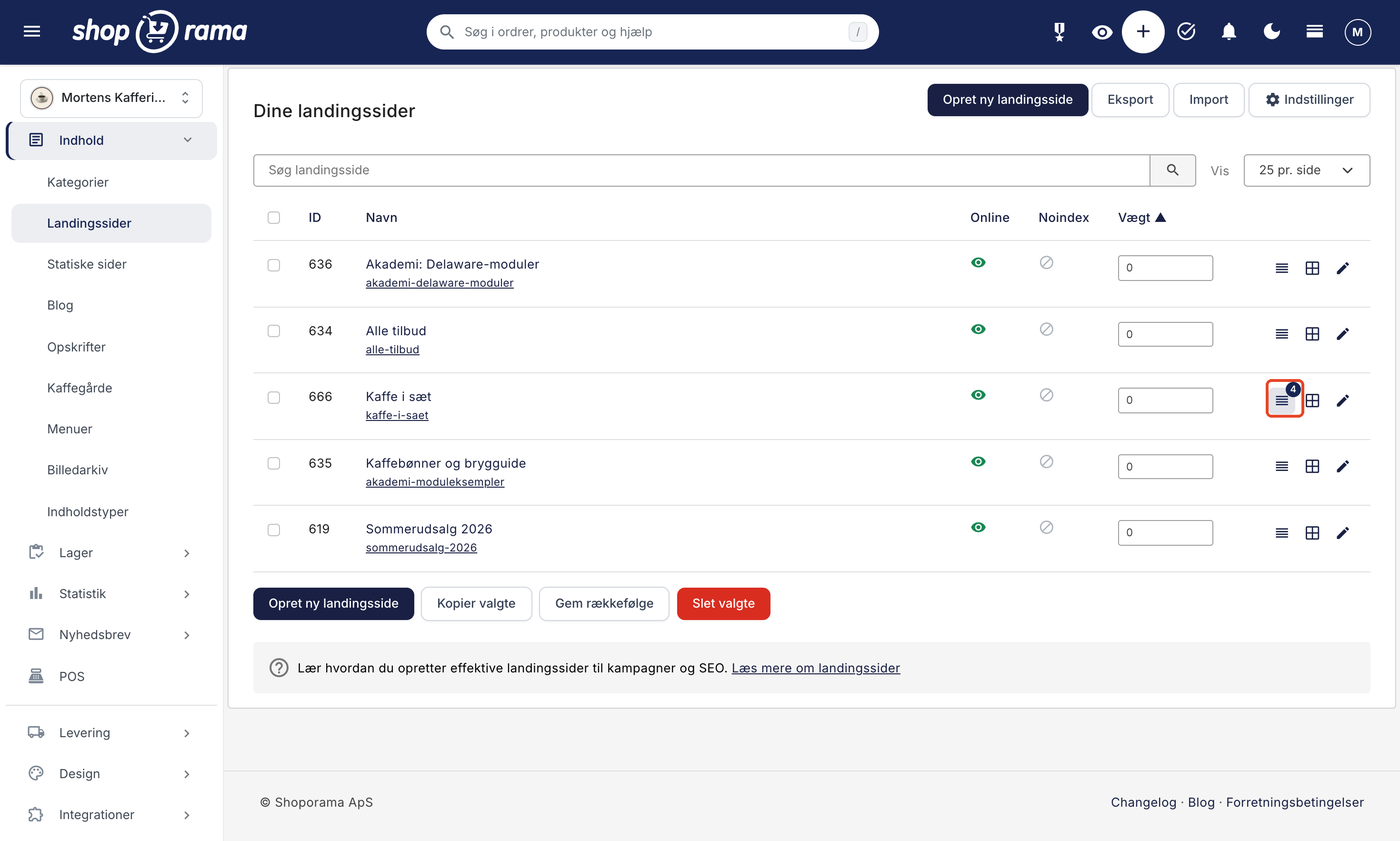Image resolution: width=1400 pixels, height=841 pixels.
Task: Click Vægt field for Alle tilbud row
Action: click(x=1165, y=334)
